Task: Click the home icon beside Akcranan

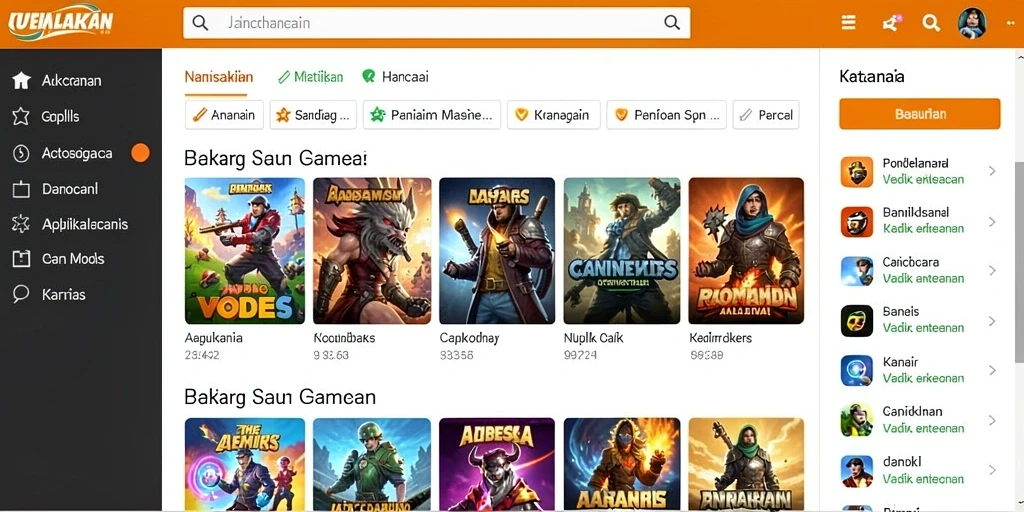Action: (22, 81)
